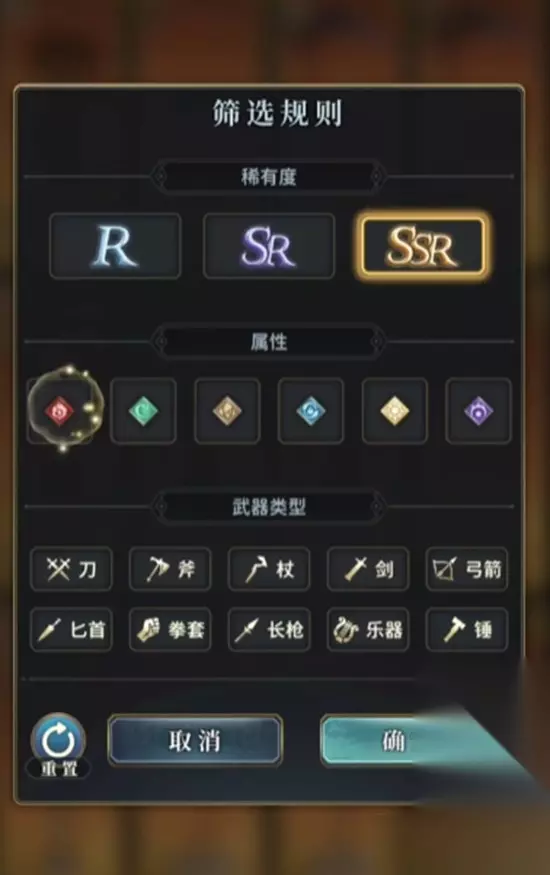
Task: Deselect the highlighted SSR rarity filter
Action: (x=422, y=246)
